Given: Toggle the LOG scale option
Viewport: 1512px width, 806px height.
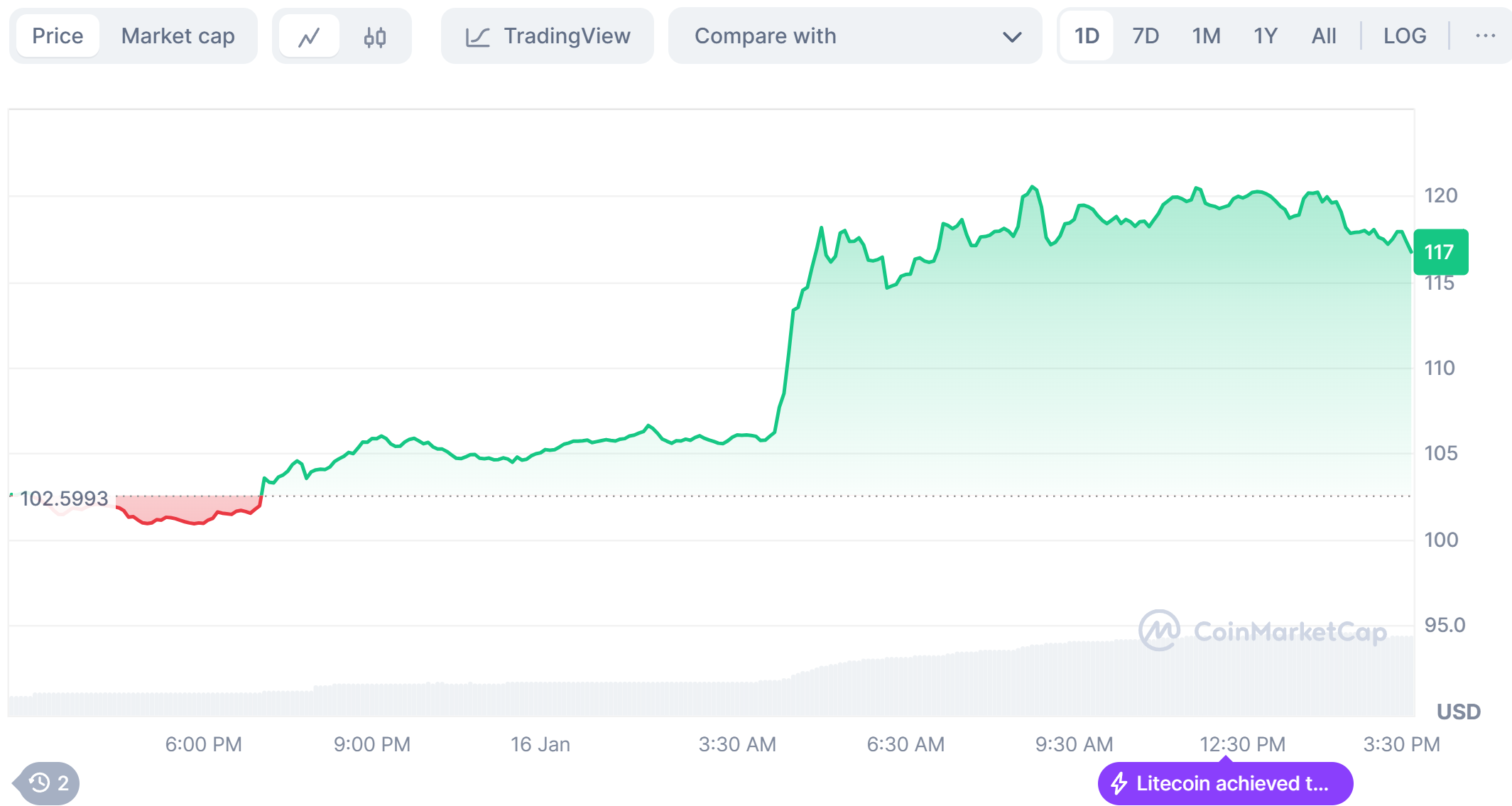Looking at the screenshot, I should pos(1404,36).
